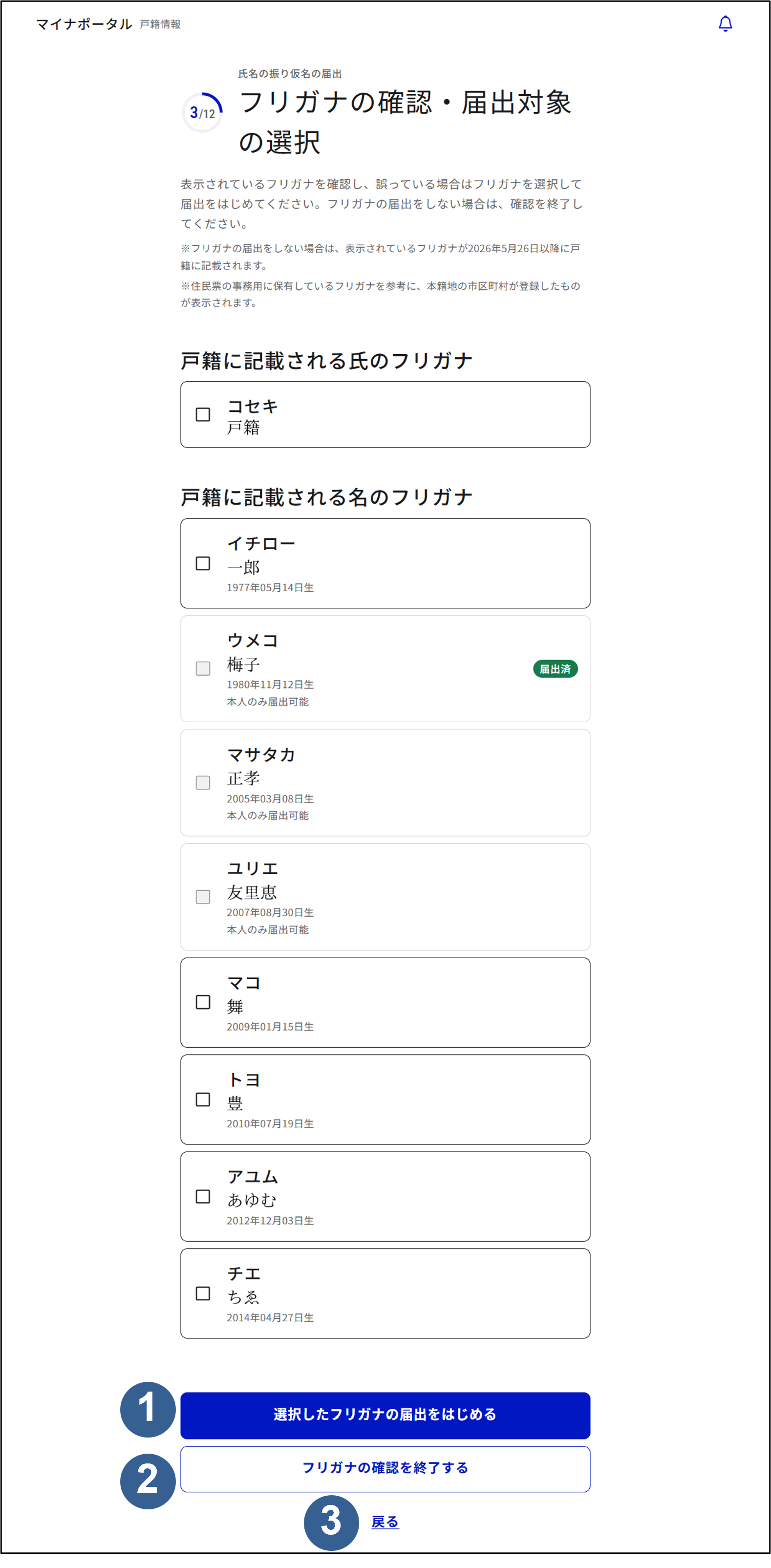
Task: Tick the マコ 舞 checkbox
Action: [203, 1003]
